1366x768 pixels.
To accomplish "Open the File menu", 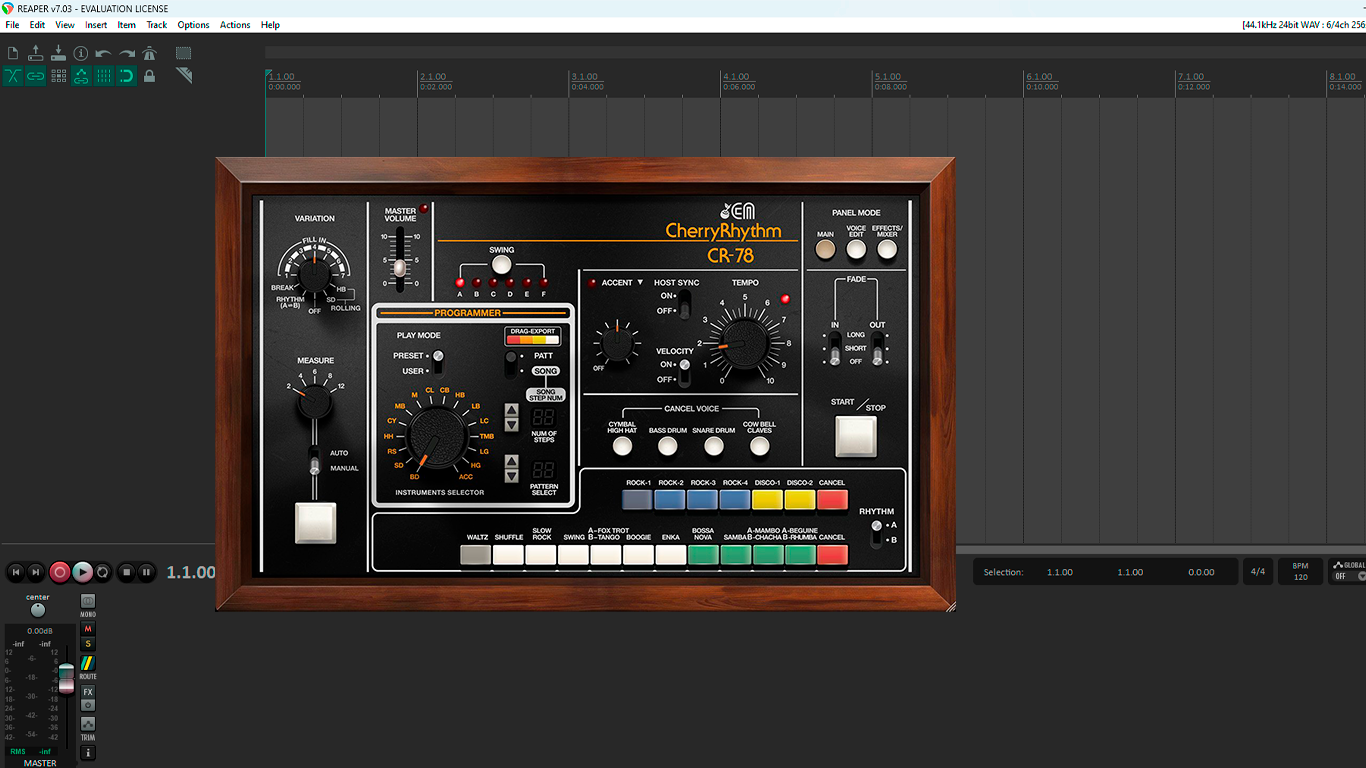I will click(12, 25).
